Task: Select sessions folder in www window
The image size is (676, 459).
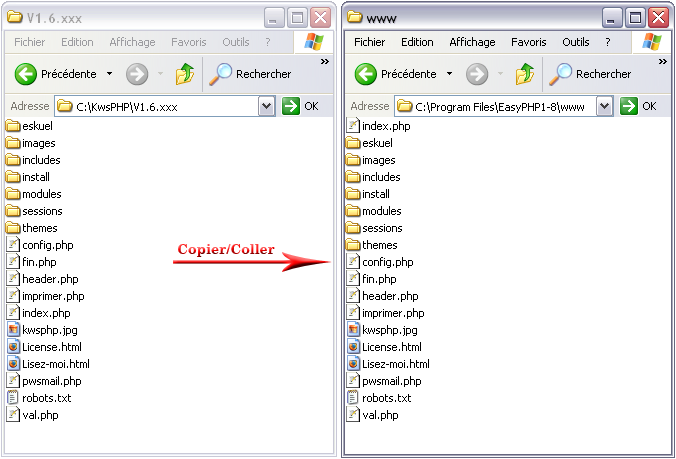Action: [x=375, y=228]
